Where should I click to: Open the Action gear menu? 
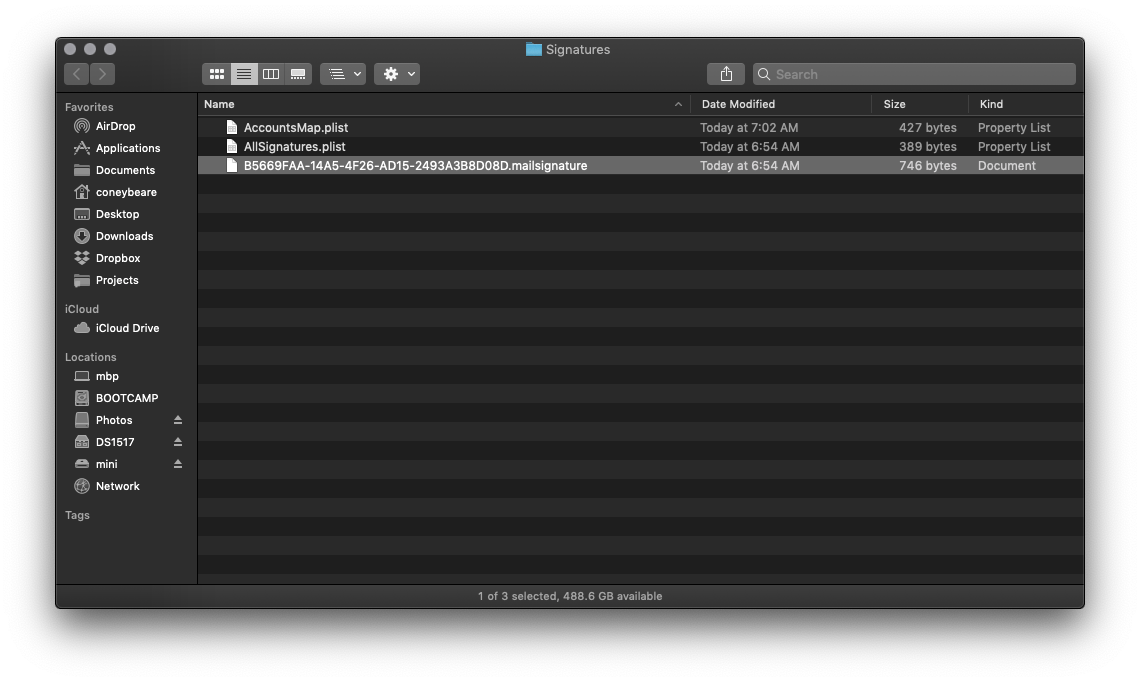[397, 74]
